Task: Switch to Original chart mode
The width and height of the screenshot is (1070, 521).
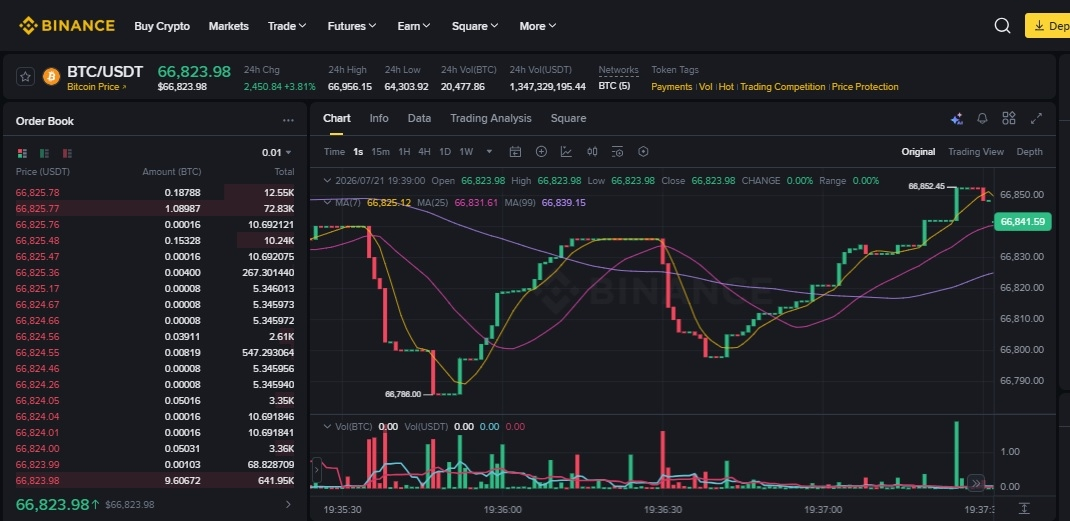Action: pos(919,152)
